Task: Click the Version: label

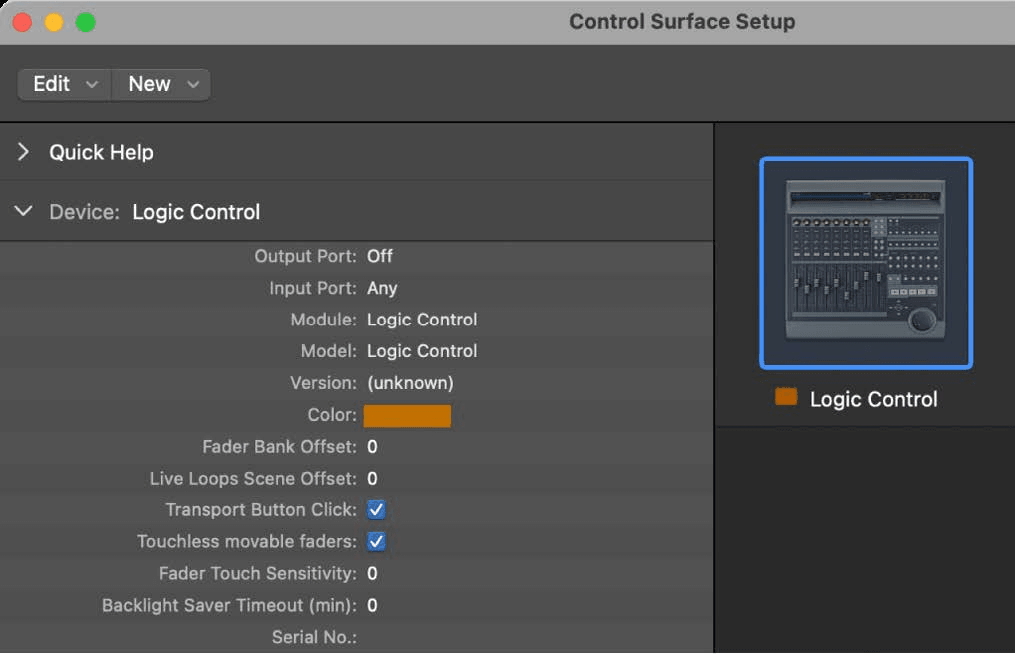Action: coord(324,383)
